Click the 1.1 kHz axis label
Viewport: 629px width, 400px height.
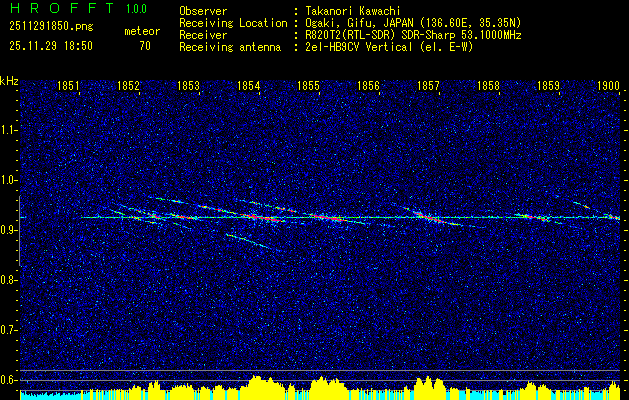coord(9,130)
